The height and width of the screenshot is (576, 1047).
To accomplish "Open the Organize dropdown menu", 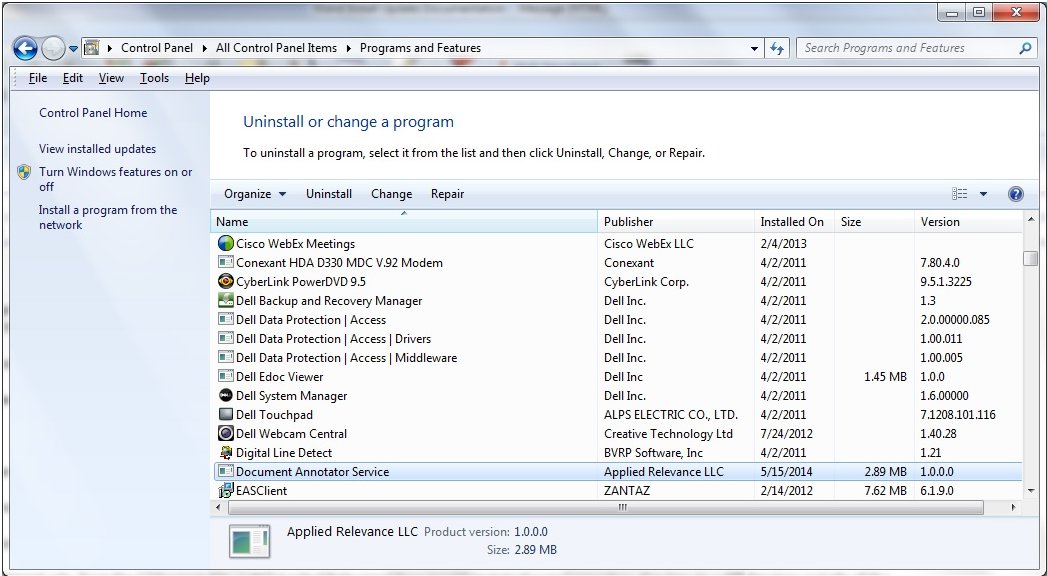I will tap(255, 194).
